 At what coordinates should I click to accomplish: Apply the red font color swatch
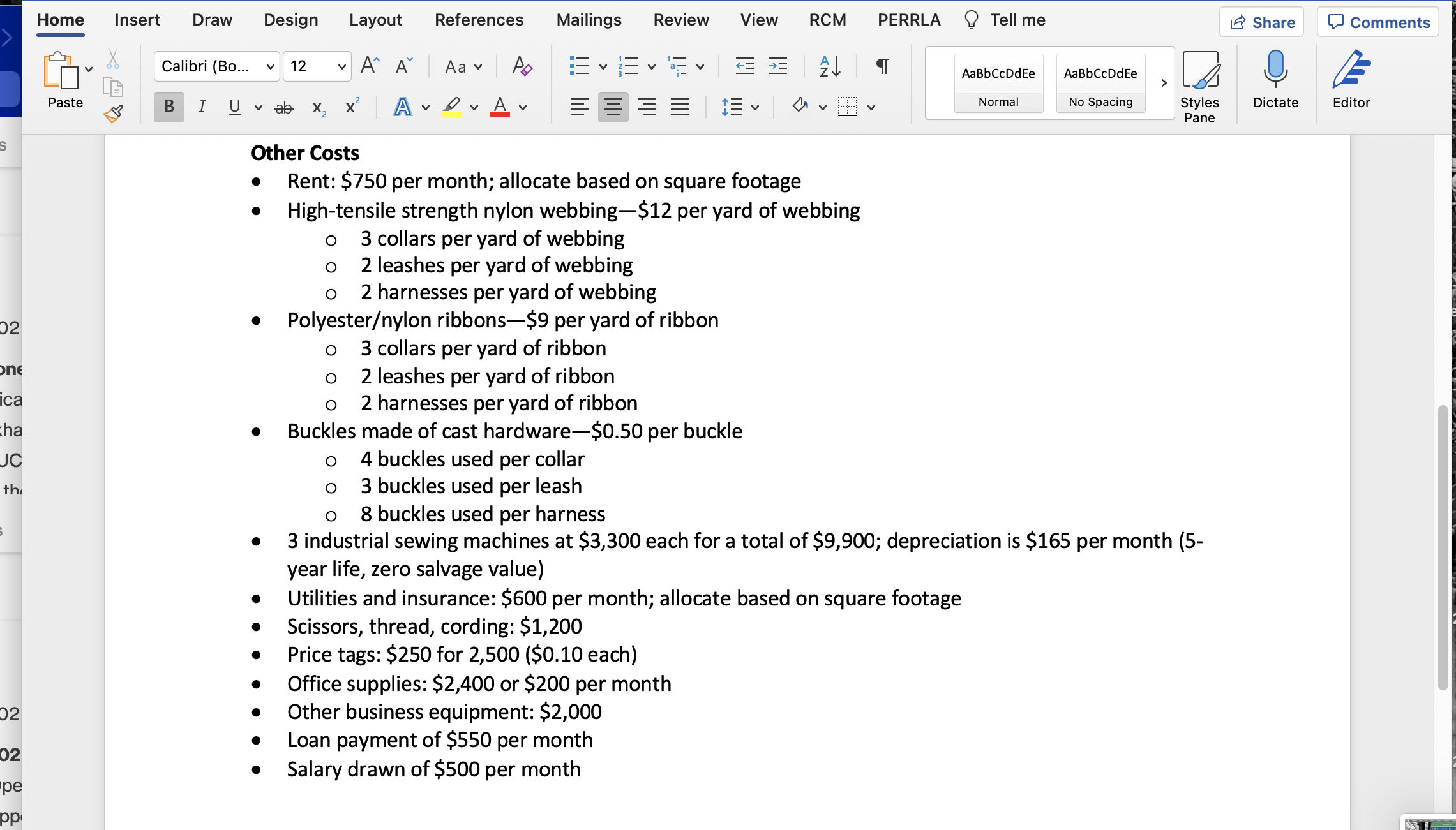[x=500, y=107]
